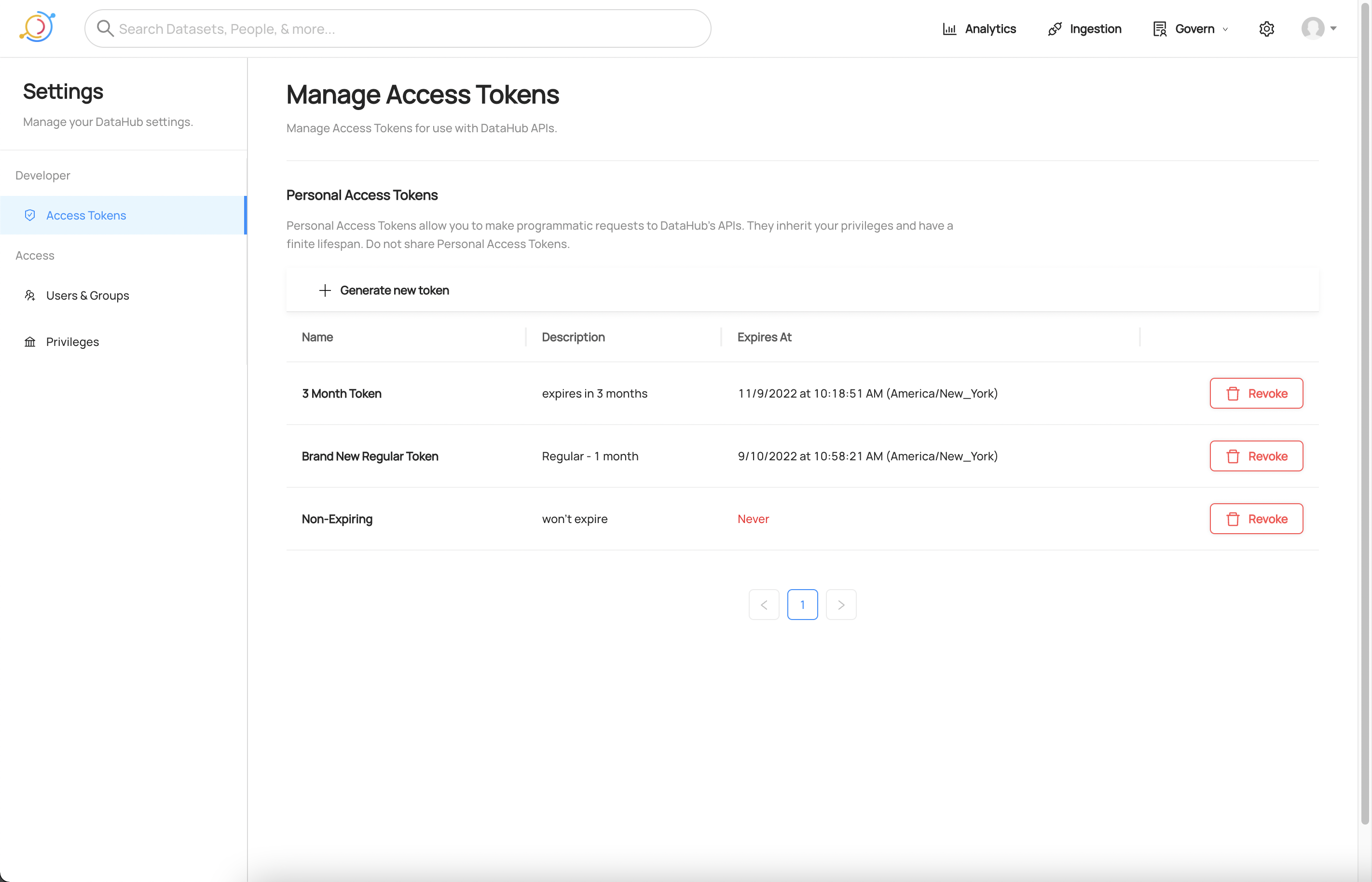Image resolution: width=1372 pixels, height=882 pixels.
Task: Click the 'Regular - 1 month' description
Action: [x=590, y=456]
